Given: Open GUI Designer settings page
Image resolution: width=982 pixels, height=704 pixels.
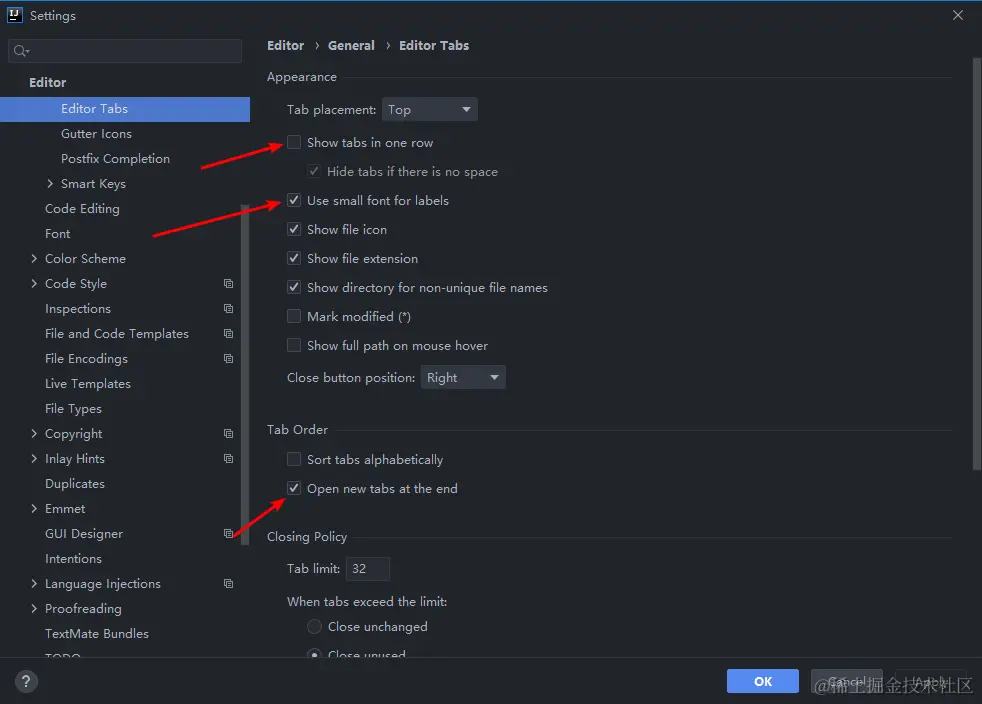Looking at the screenshot, I should (84, 534).
